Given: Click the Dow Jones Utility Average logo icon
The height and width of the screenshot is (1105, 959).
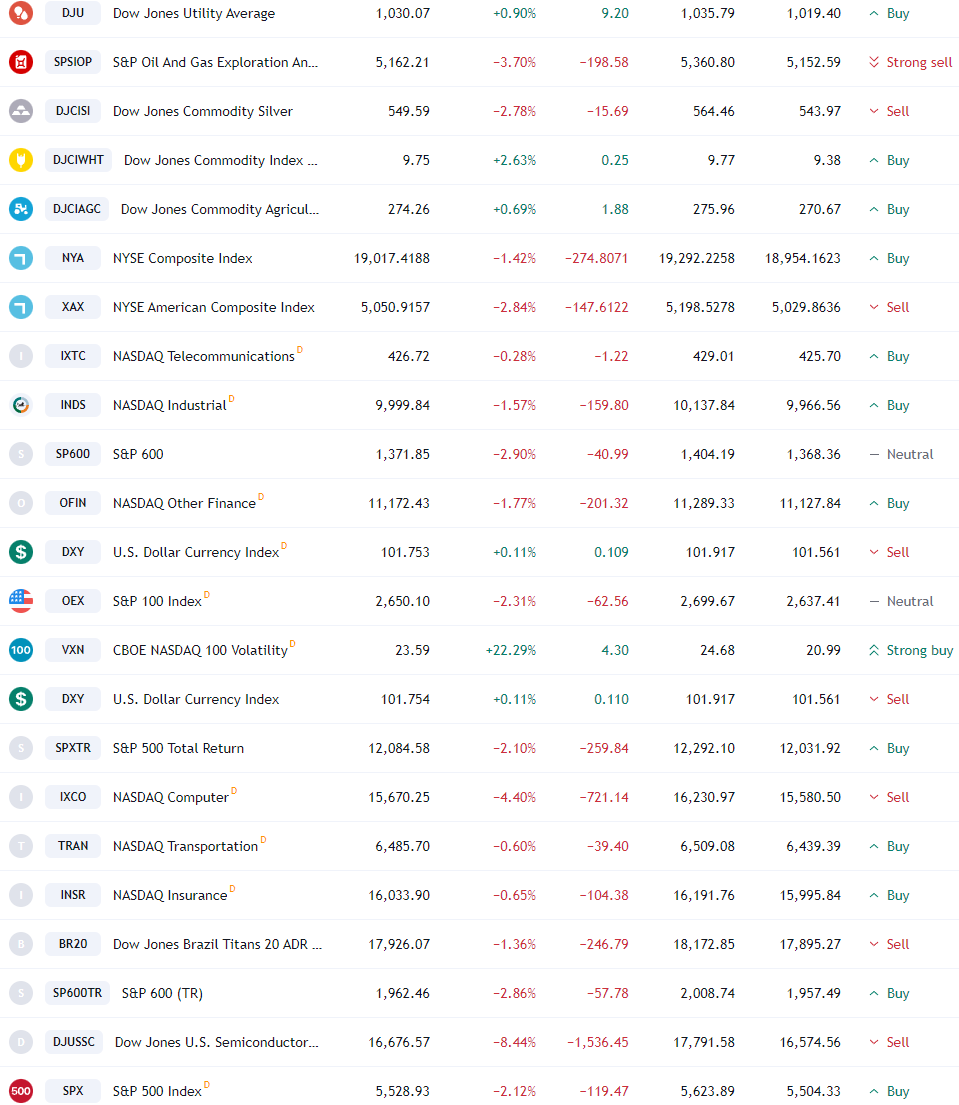Looking at the screenshot, I should (x=21, y=13).
